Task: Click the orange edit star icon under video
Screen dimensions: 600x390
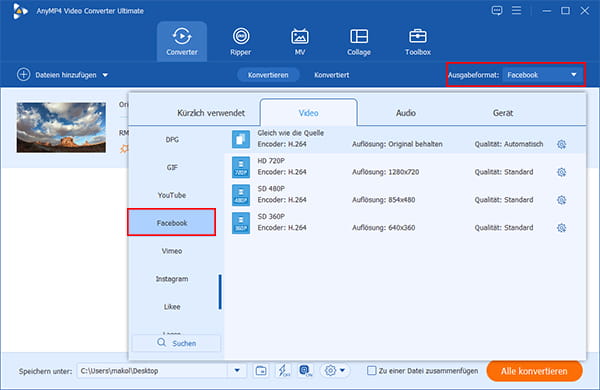Action: (x=124, y=149)
